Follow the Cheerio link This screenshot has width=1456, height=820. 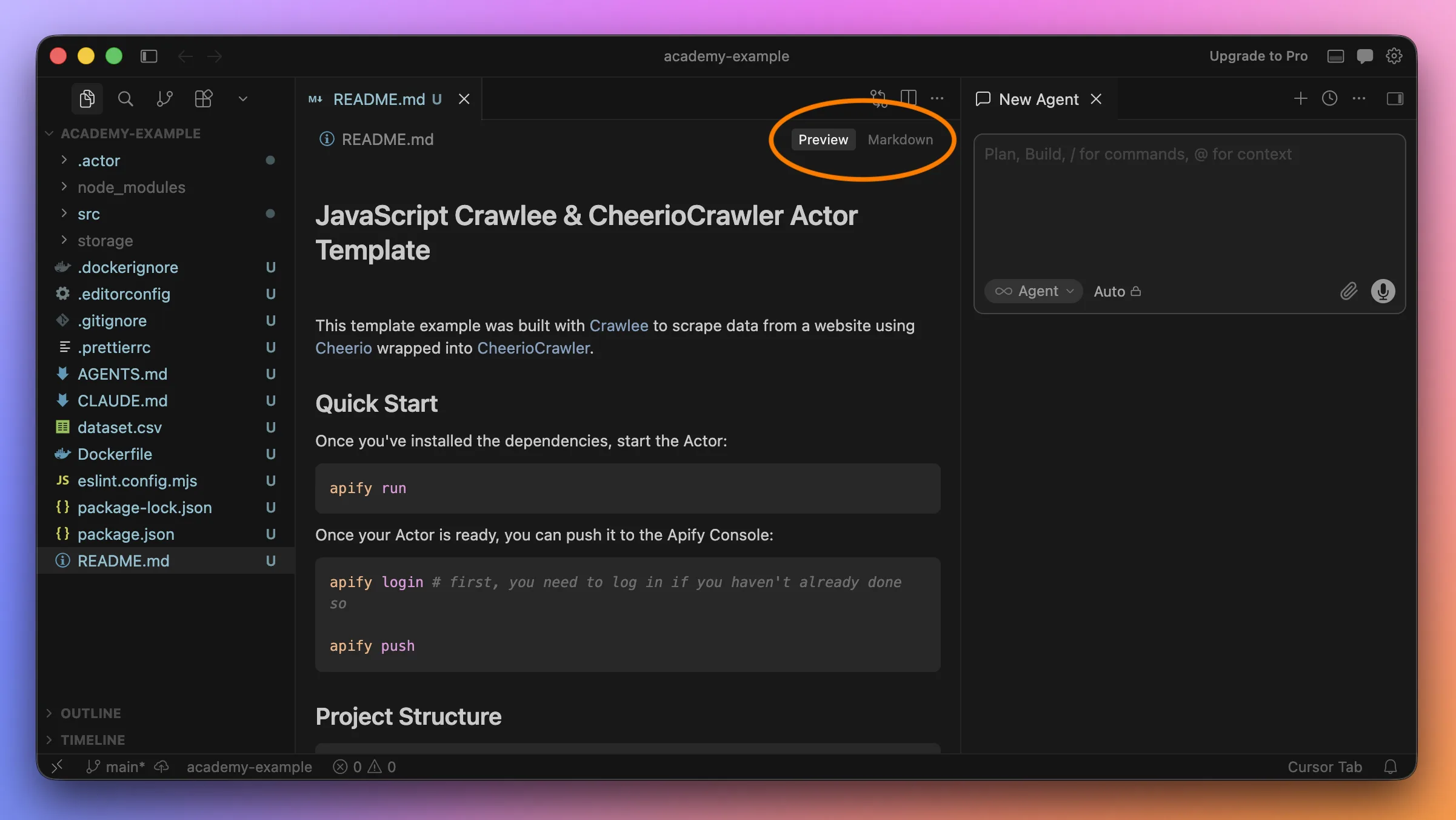343,348
